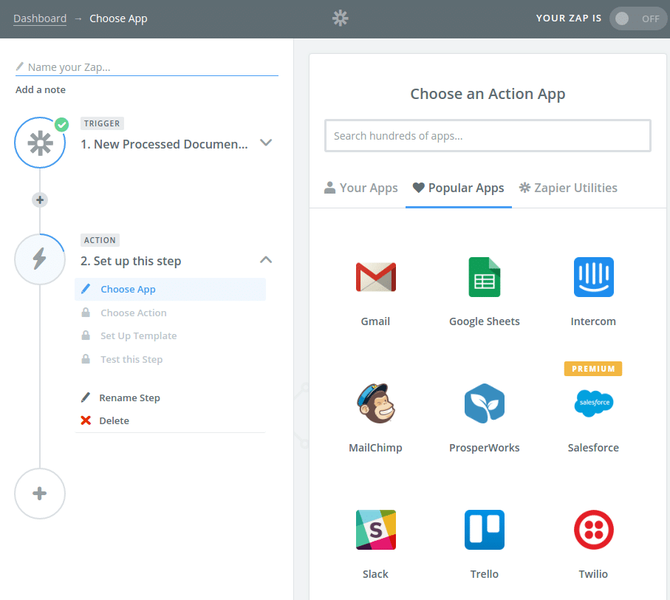Select the Google Sheets app icon

[x=484, y=277]
